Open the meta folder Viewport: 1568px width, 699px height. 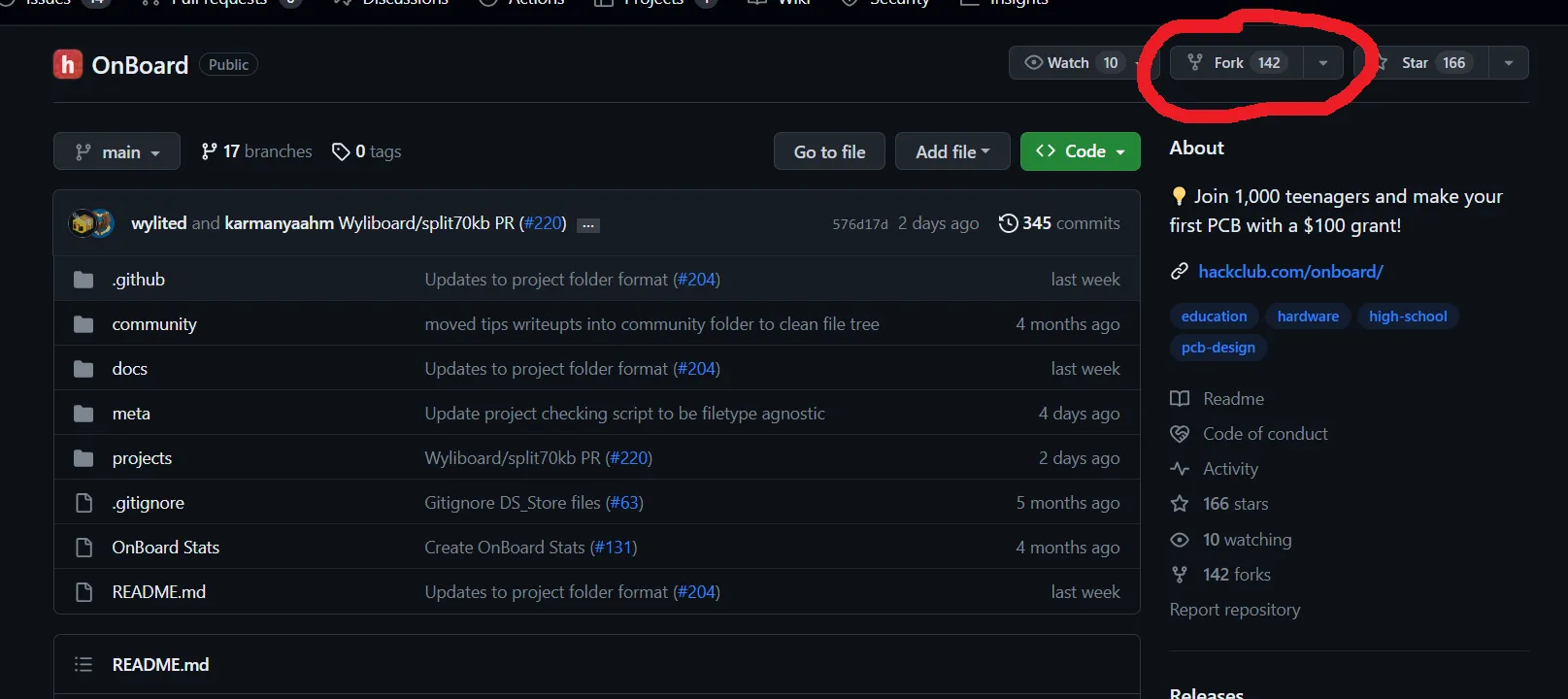[131, 414]
